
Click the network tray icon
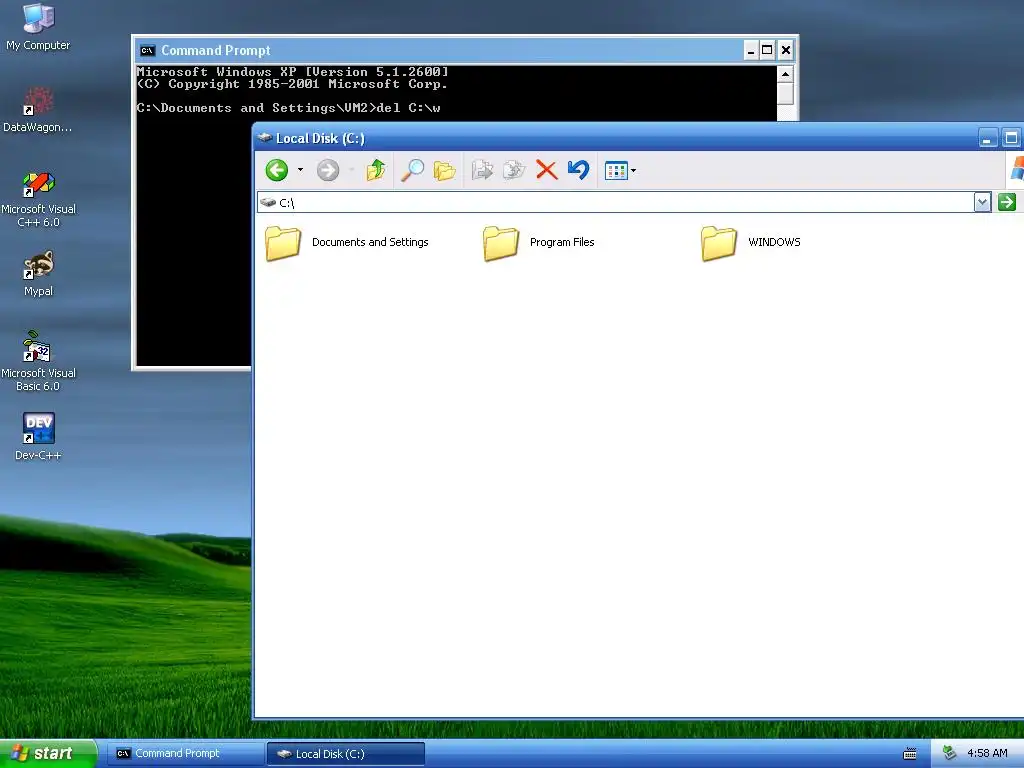[950, 753]
